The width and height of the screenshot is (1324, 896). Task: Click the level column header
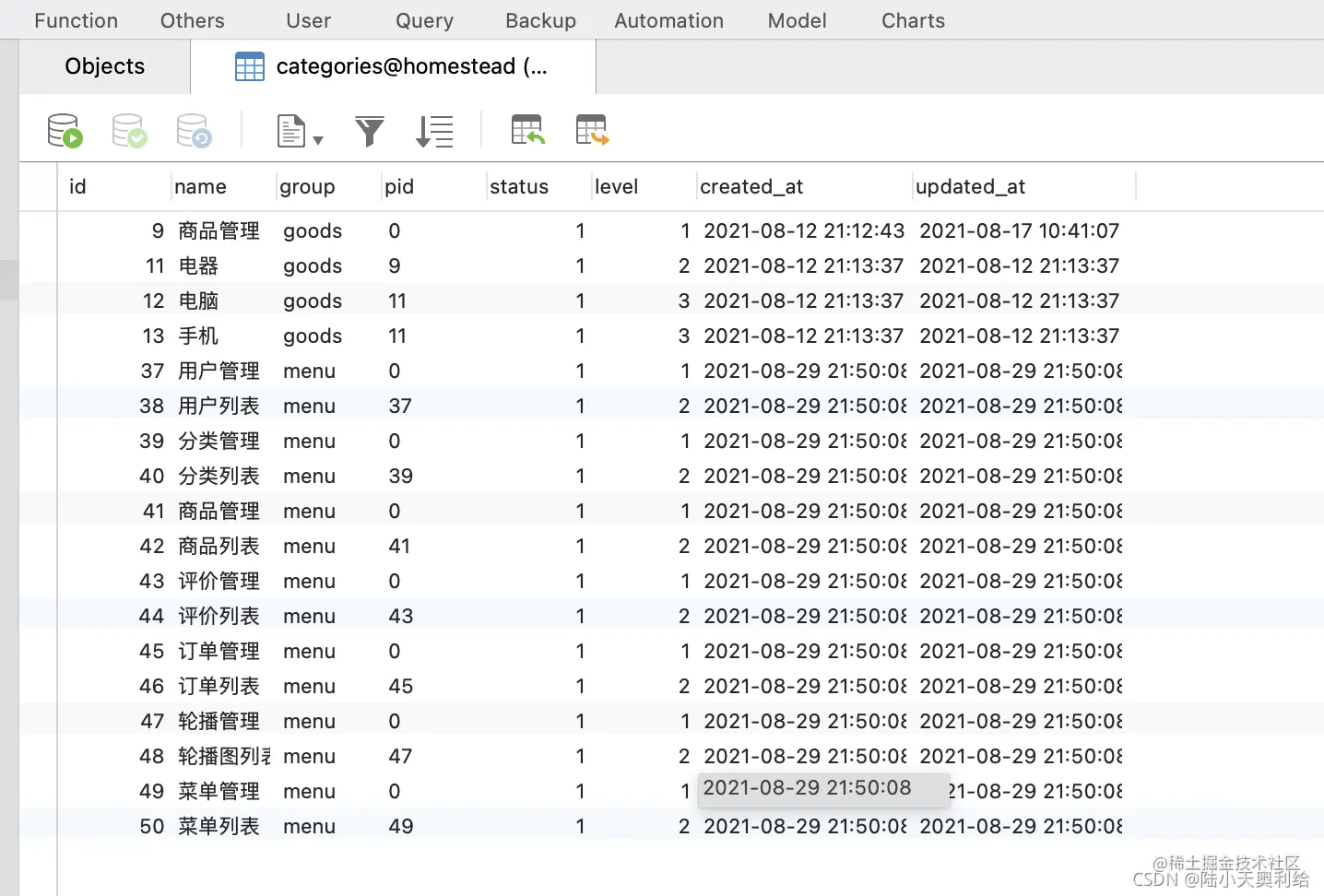click(x=644, y=186)
